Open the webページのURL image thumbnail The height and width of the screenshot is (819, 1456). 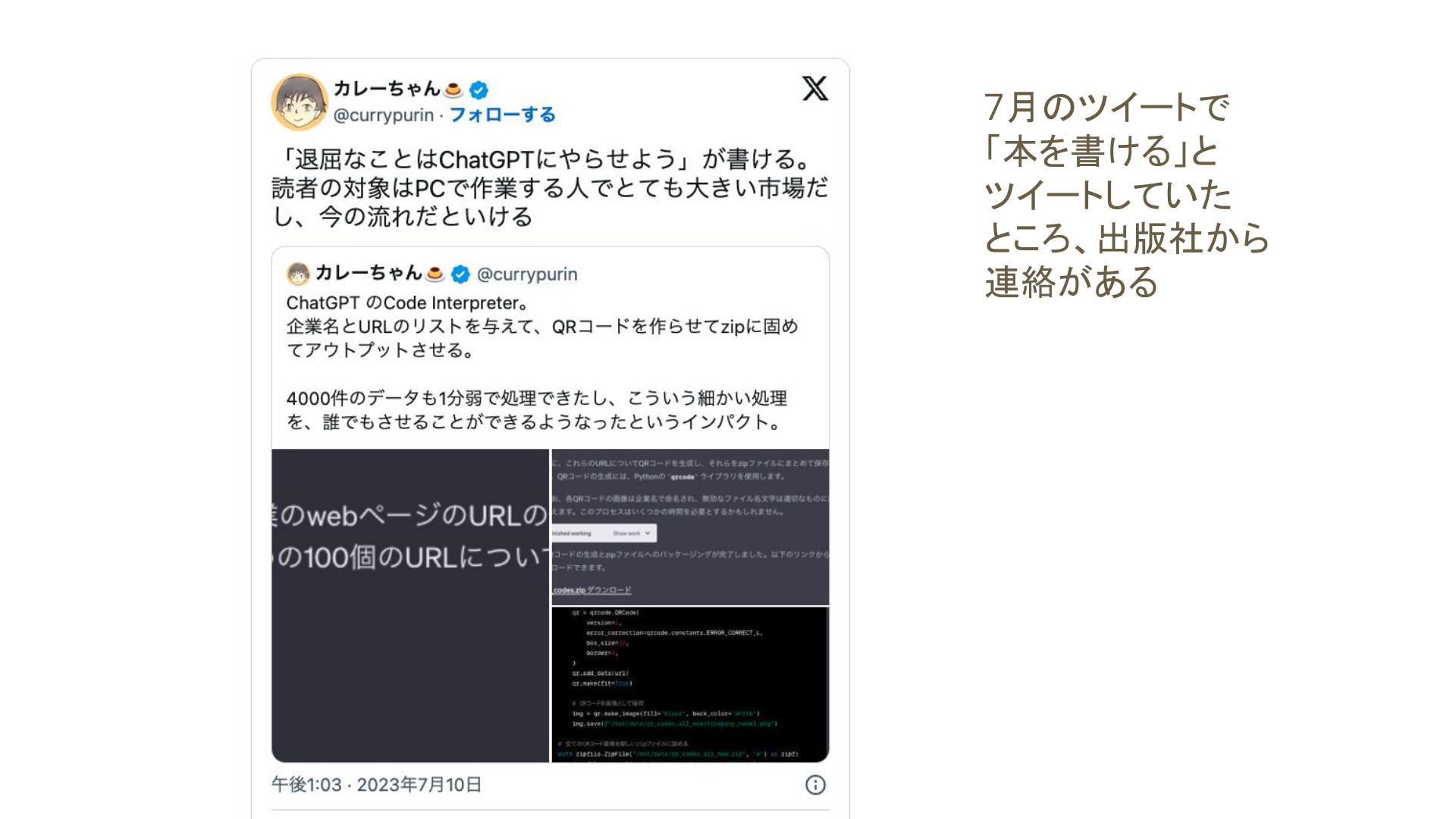410,606
